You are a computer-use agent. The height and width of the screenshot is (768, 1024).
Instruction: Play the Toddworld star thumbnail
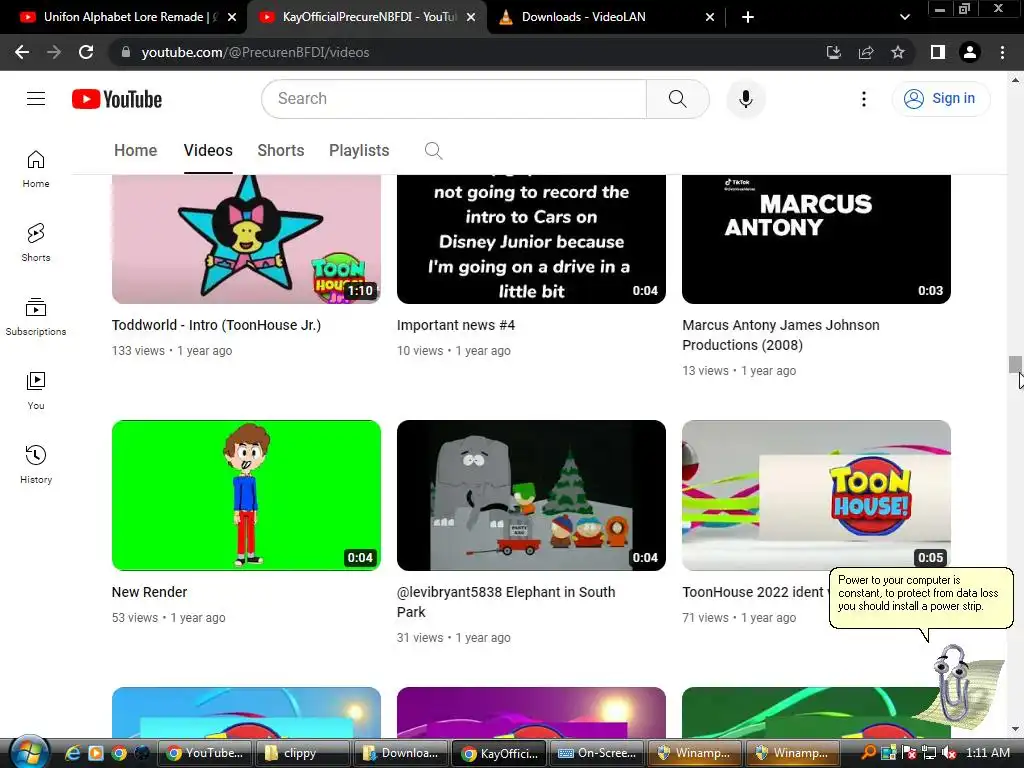coord(246,239)
